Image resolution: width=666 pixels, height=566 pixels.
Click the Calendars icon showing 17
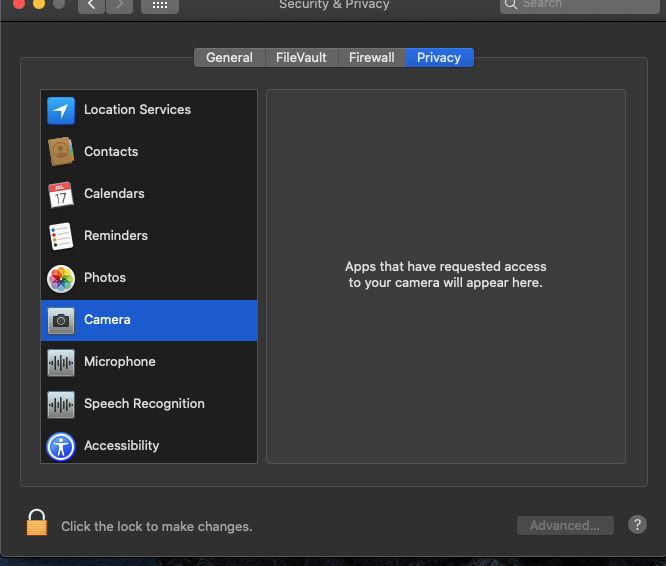(61, 194)
